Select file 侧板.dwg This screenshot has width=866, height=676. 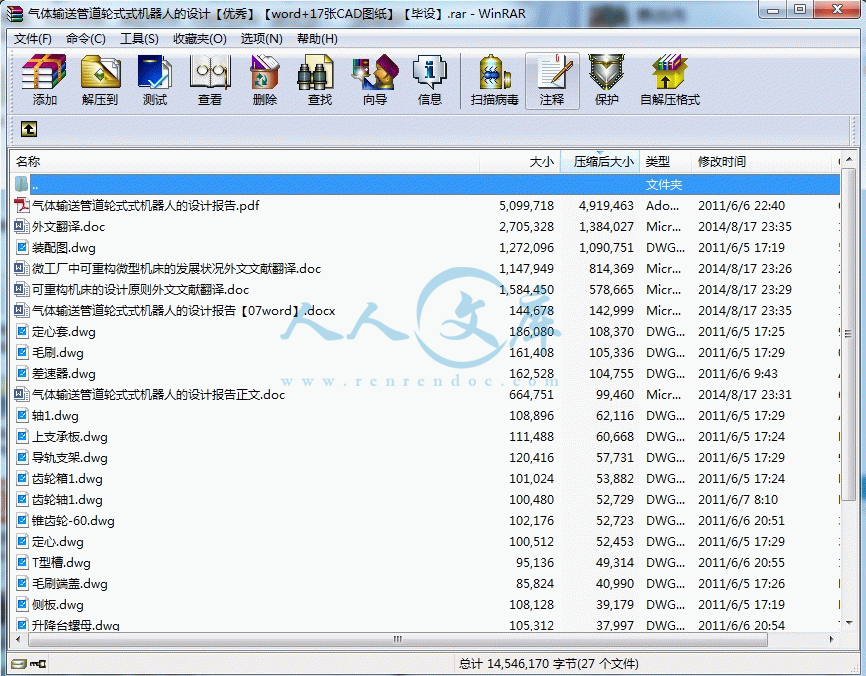coord(57,604)
